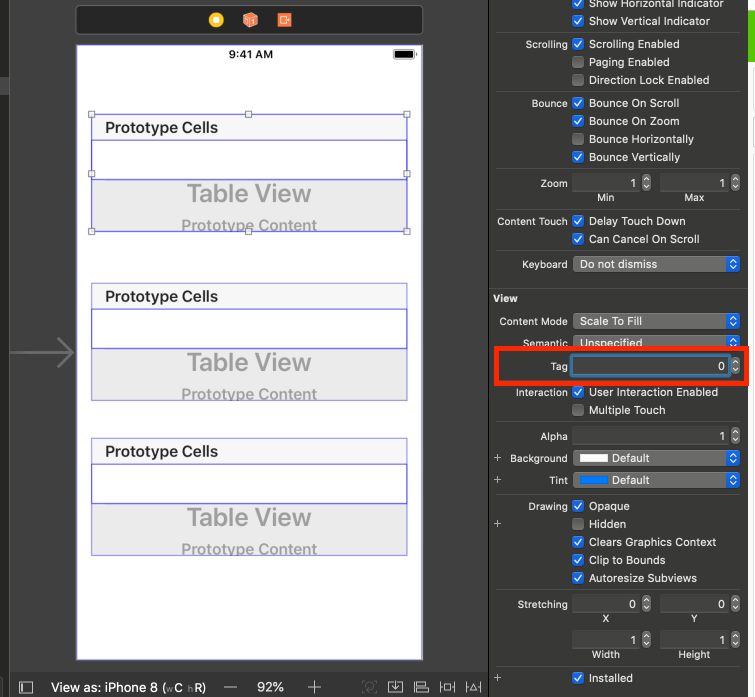Screen dimensions: 755x697
Task: Click the Zoom Max stepper
Action: 735,183
